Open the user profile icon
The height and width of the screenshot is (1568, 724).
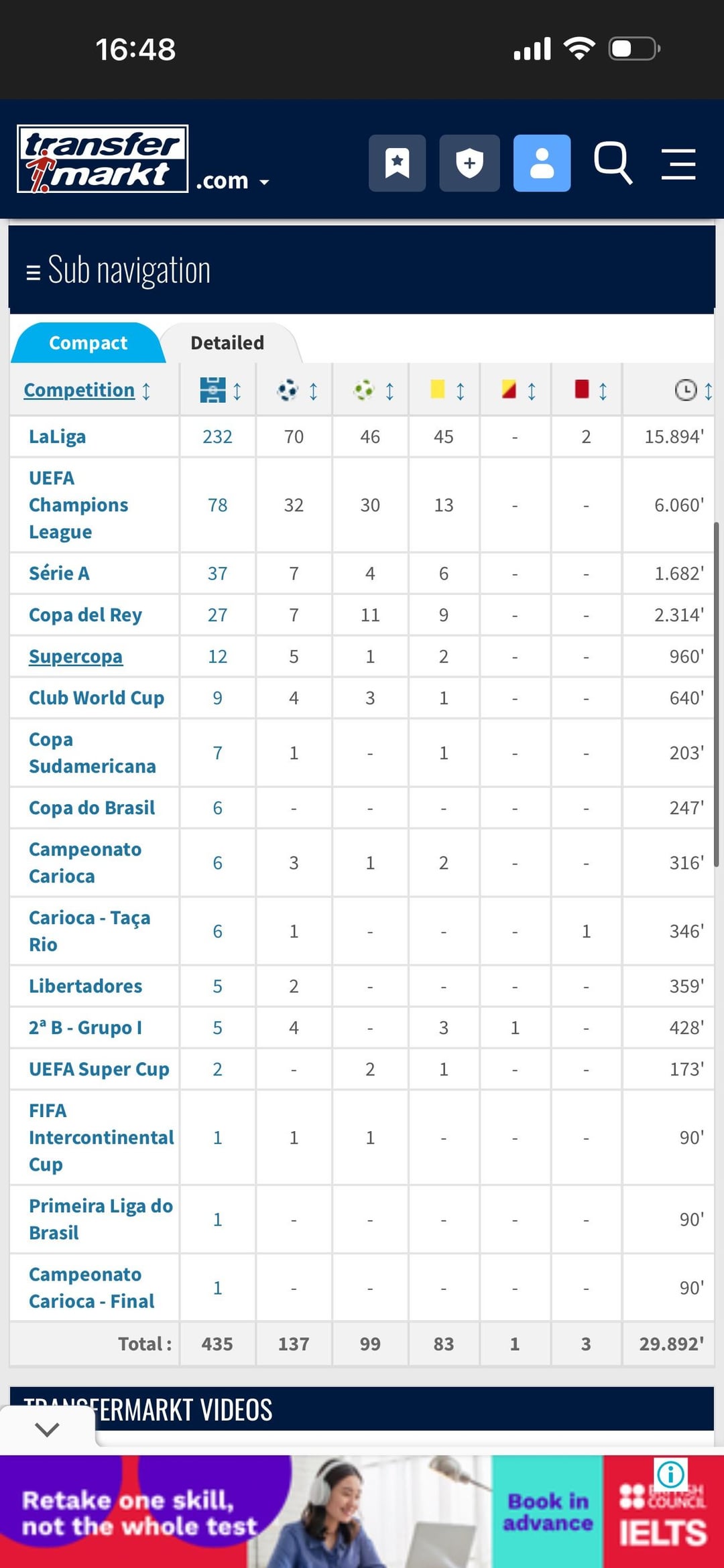[542, 163]
